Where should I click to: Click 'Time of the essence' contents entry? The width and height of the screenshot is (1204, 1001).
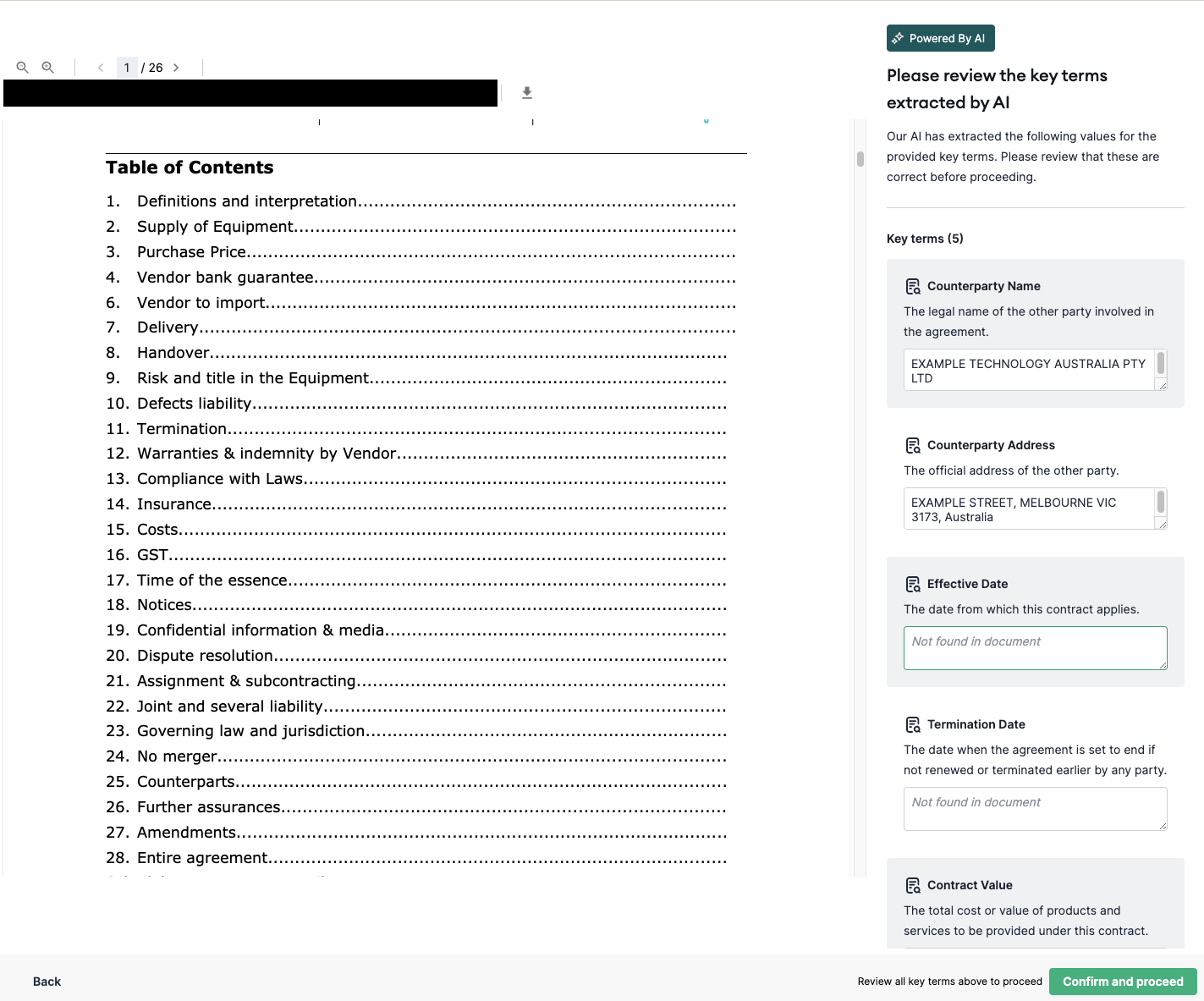416,580
